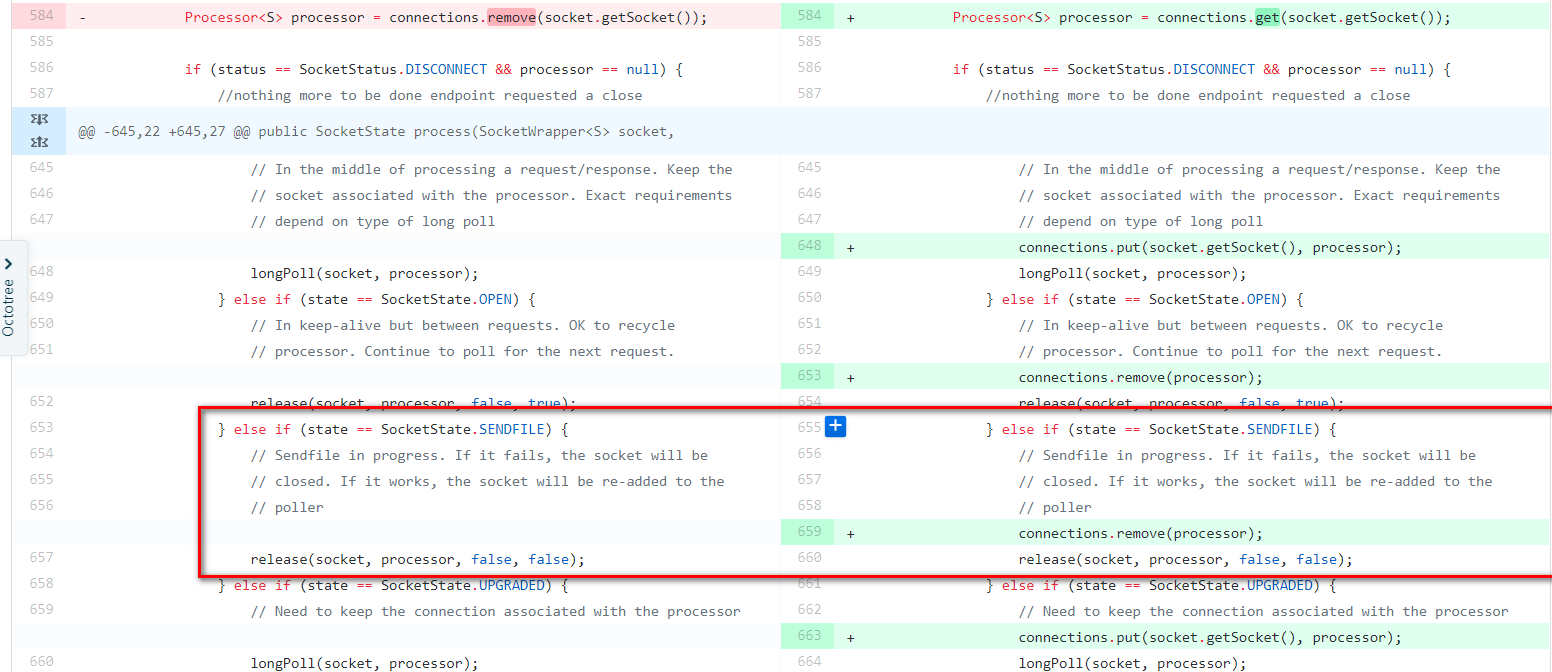The image size is (1552, 672).
Task: Select green added line number 659
Action: coord(809,533)
